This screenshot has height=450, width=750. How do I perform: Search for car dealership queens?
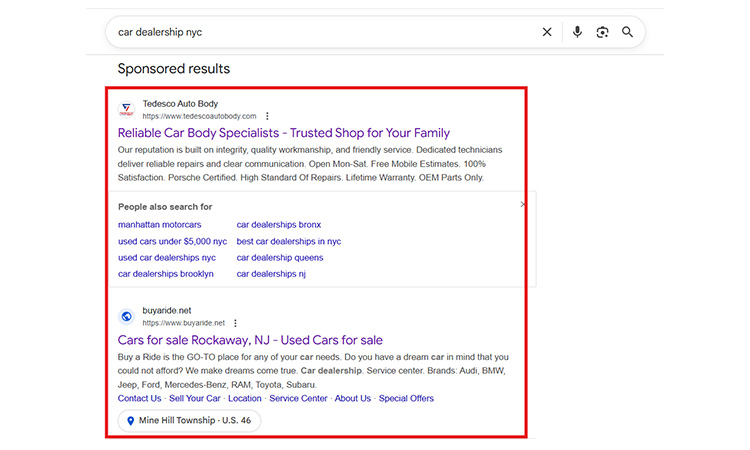[x=280, y=258]
